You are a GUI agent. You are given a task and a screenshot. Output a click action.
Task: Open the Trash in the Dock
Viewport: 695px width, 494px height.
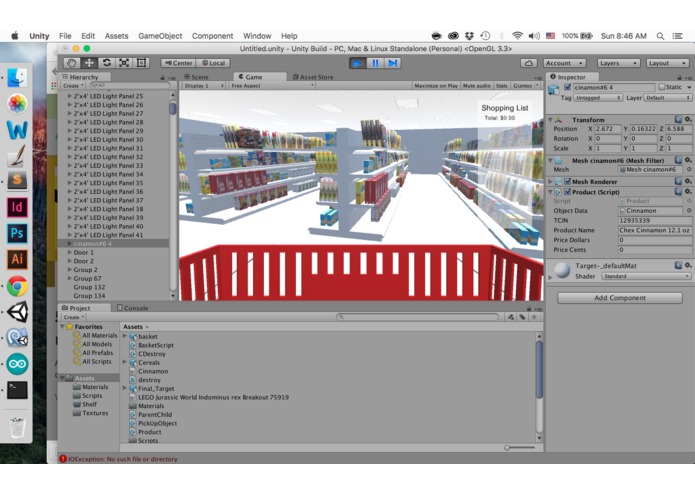click(17, 426)
